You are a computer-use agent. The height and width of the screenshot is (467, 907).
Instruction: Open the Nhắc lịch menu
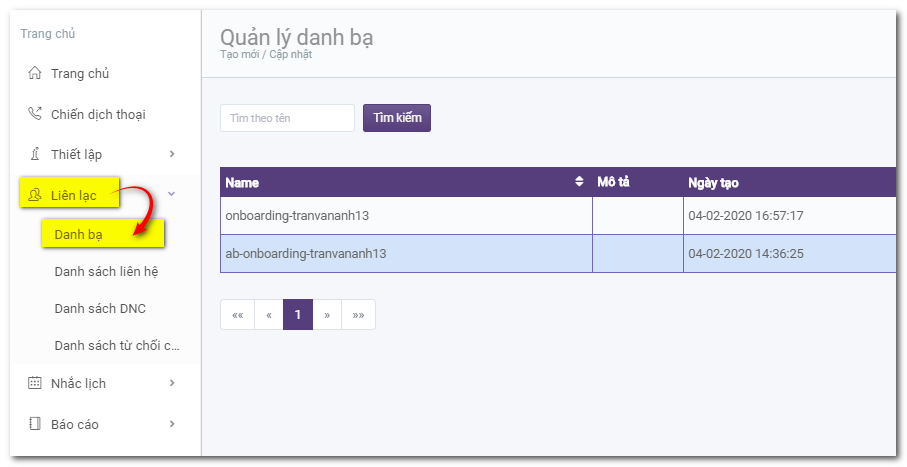tap(78, 384)
